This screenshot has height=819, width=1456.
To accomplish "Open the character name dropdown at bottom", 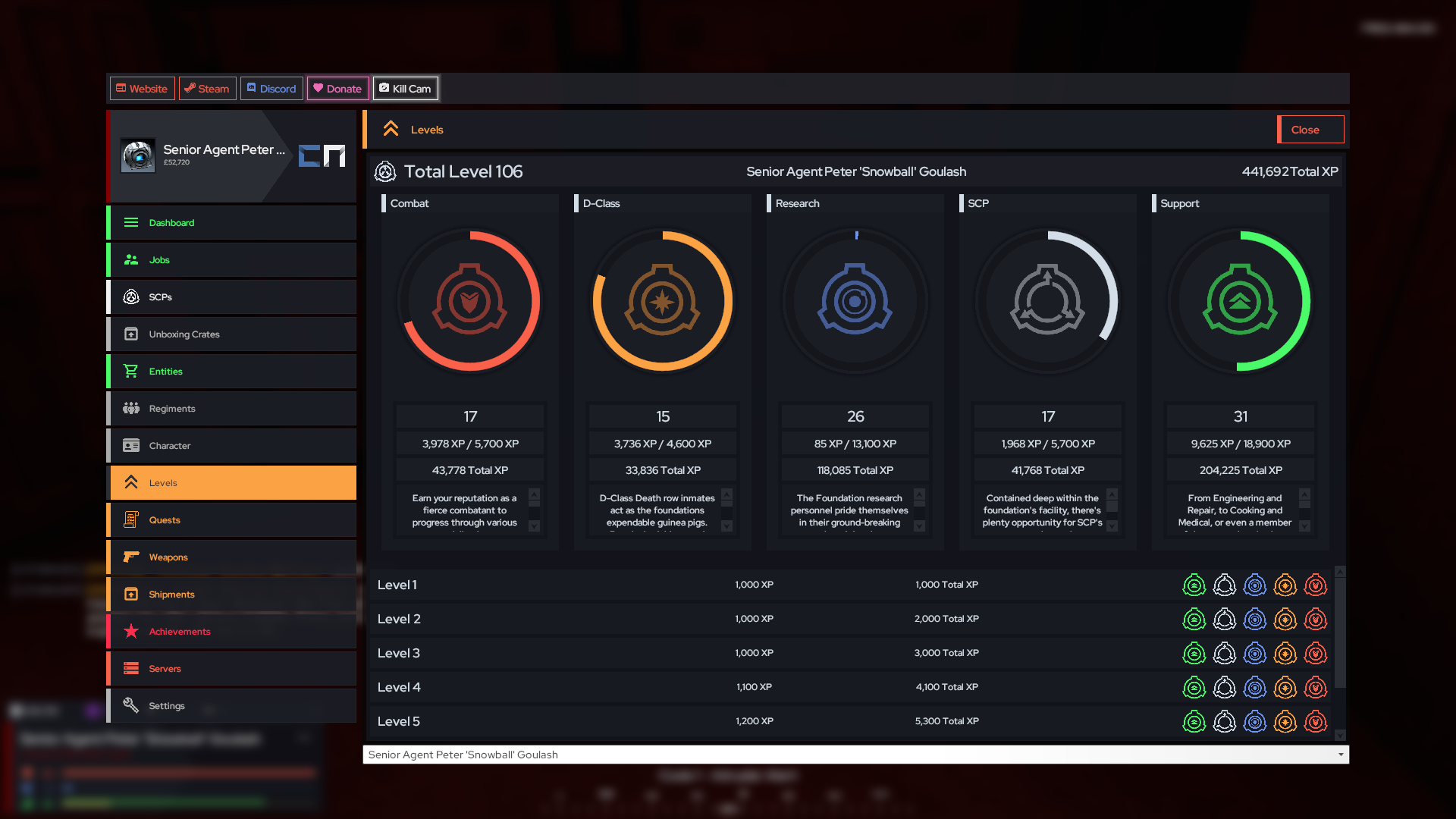I will [855, 755].
